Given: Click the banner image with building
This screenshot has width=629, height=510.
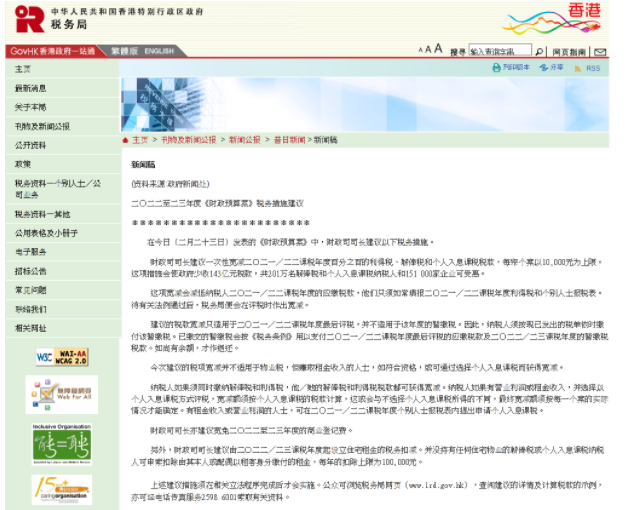Looking at the screenshot, I should click(x=365, y=104).
